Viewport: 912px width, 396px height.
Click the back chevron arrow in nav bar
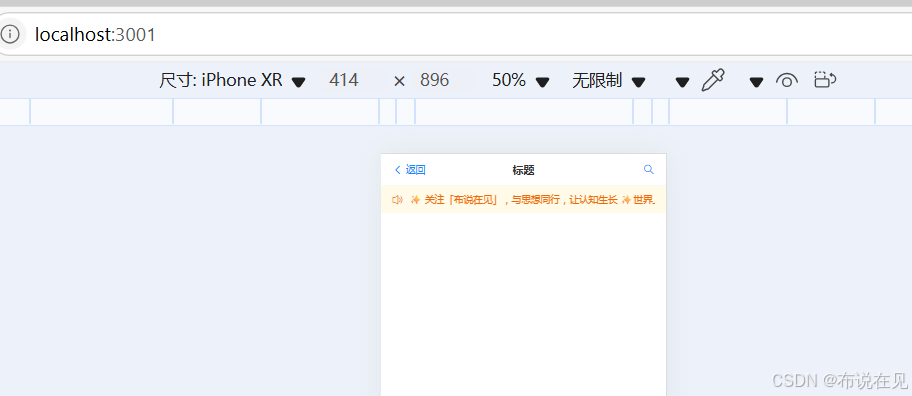coord(398,170)
